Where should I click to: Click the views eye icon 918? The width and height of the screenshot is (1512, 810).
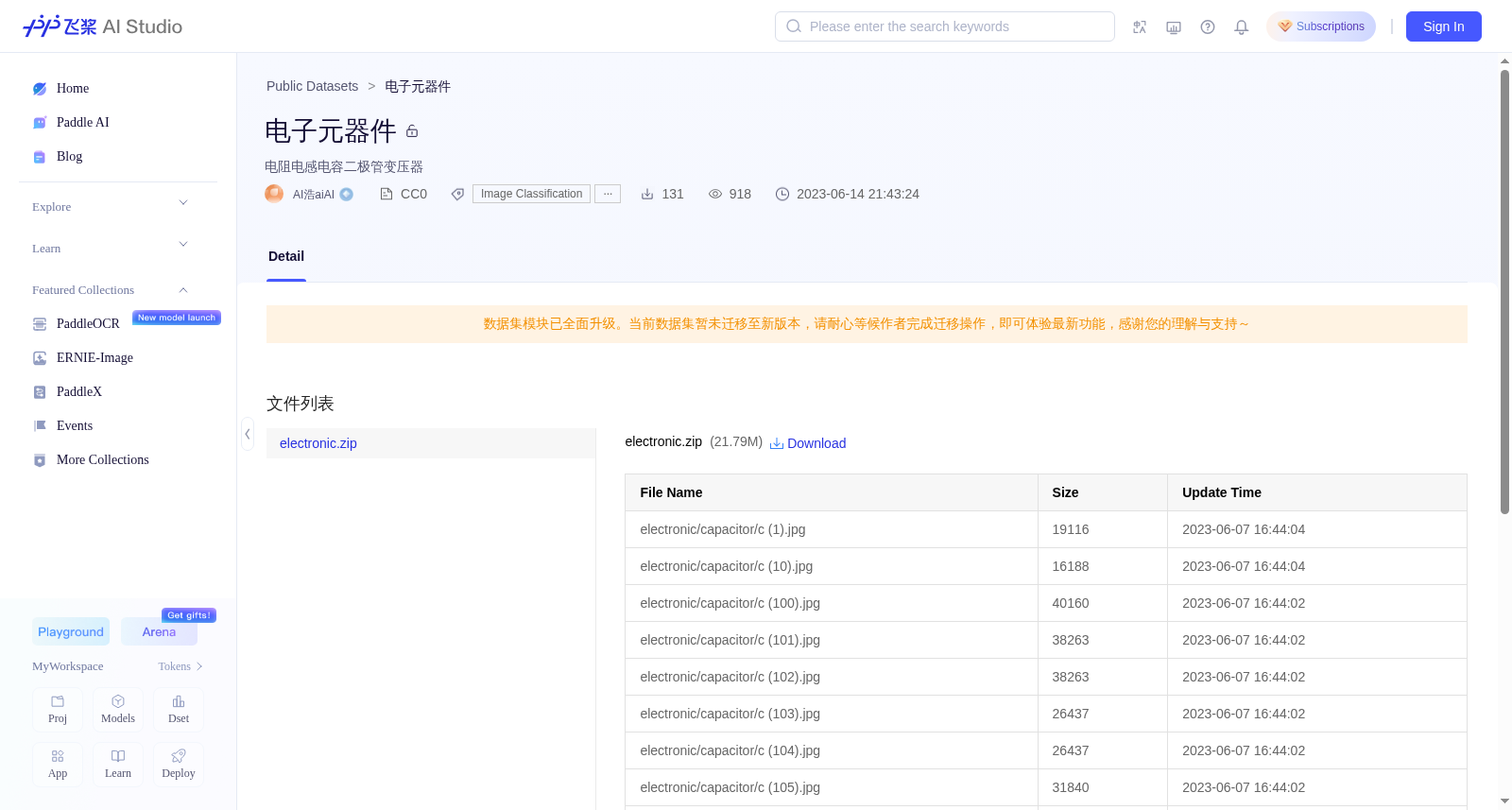[x=715, y=194]
